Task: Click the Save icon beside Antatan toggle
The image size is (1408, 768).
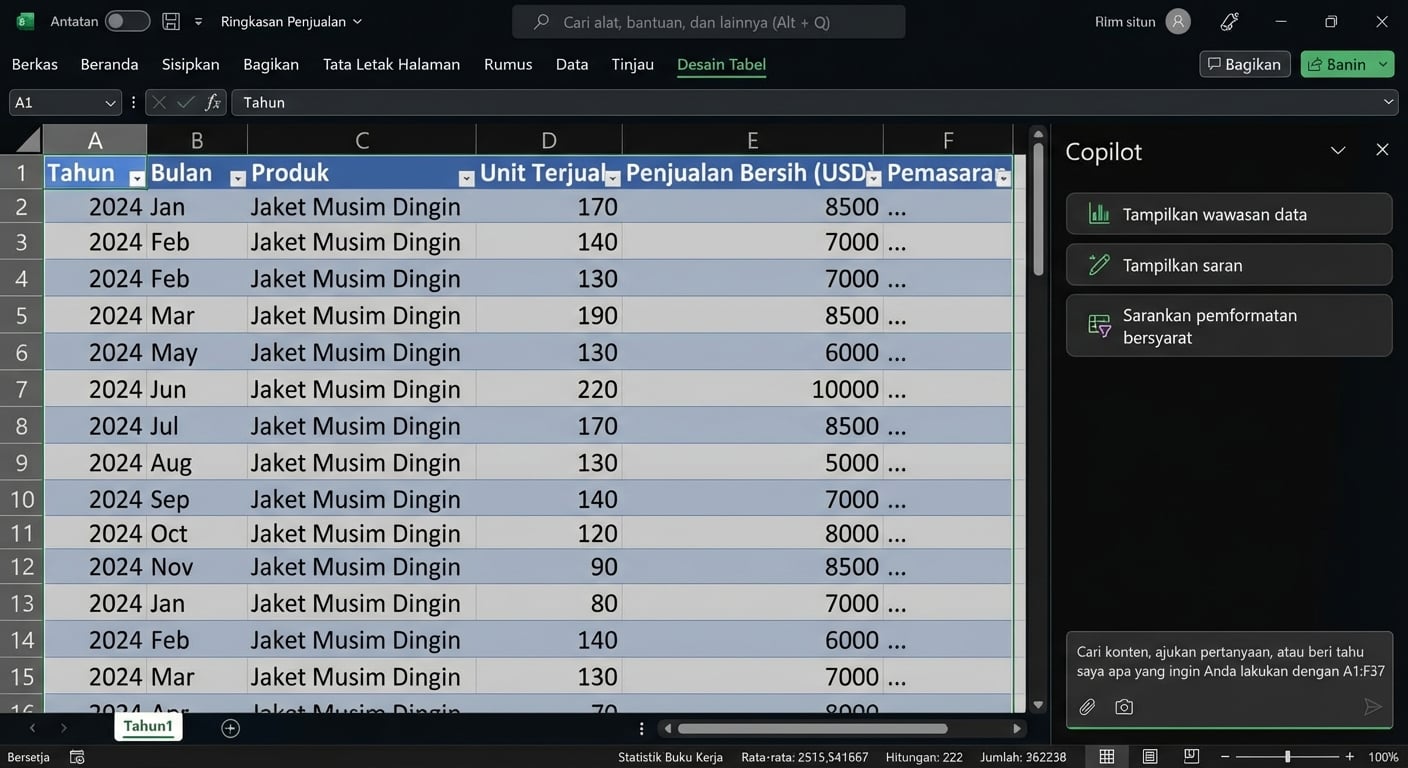Action: tap(170, 20)
